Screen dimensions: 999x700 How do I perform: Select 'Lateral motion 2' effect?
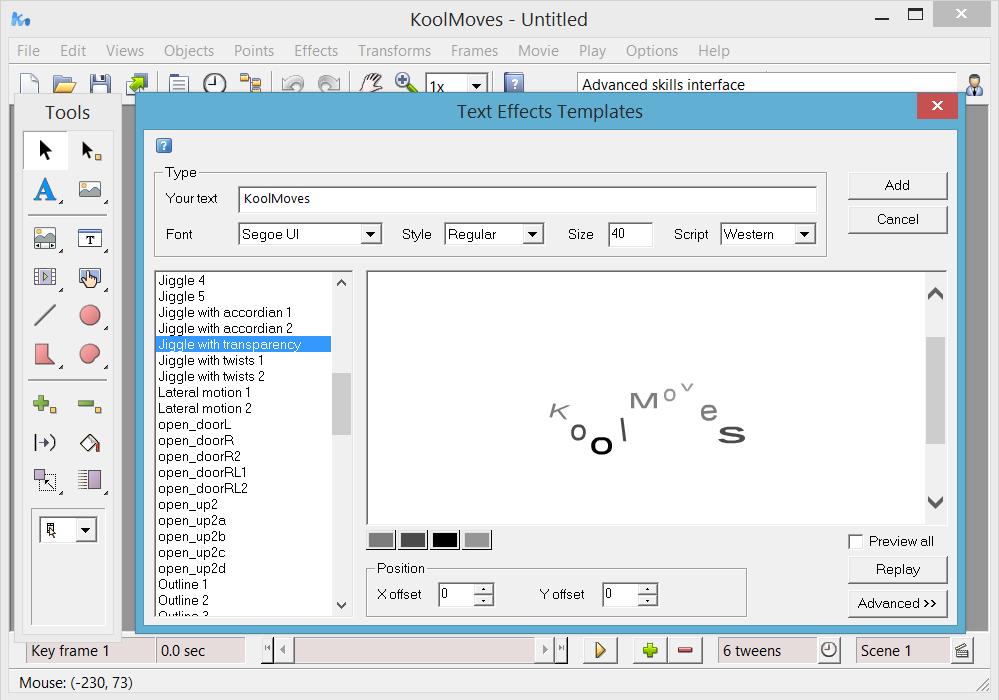tap(243, 408)
